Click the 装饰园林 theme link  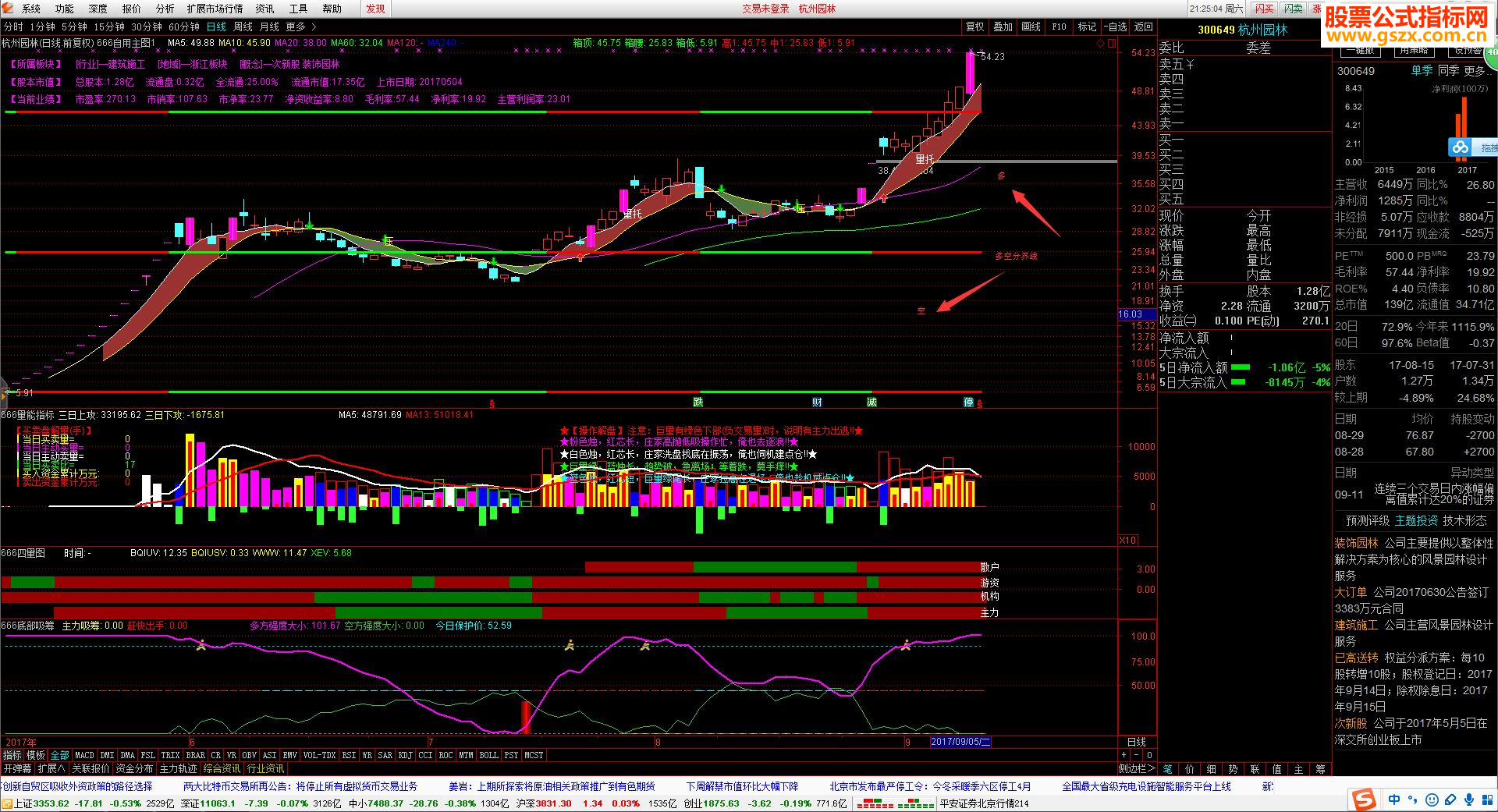click(1356, 543)
